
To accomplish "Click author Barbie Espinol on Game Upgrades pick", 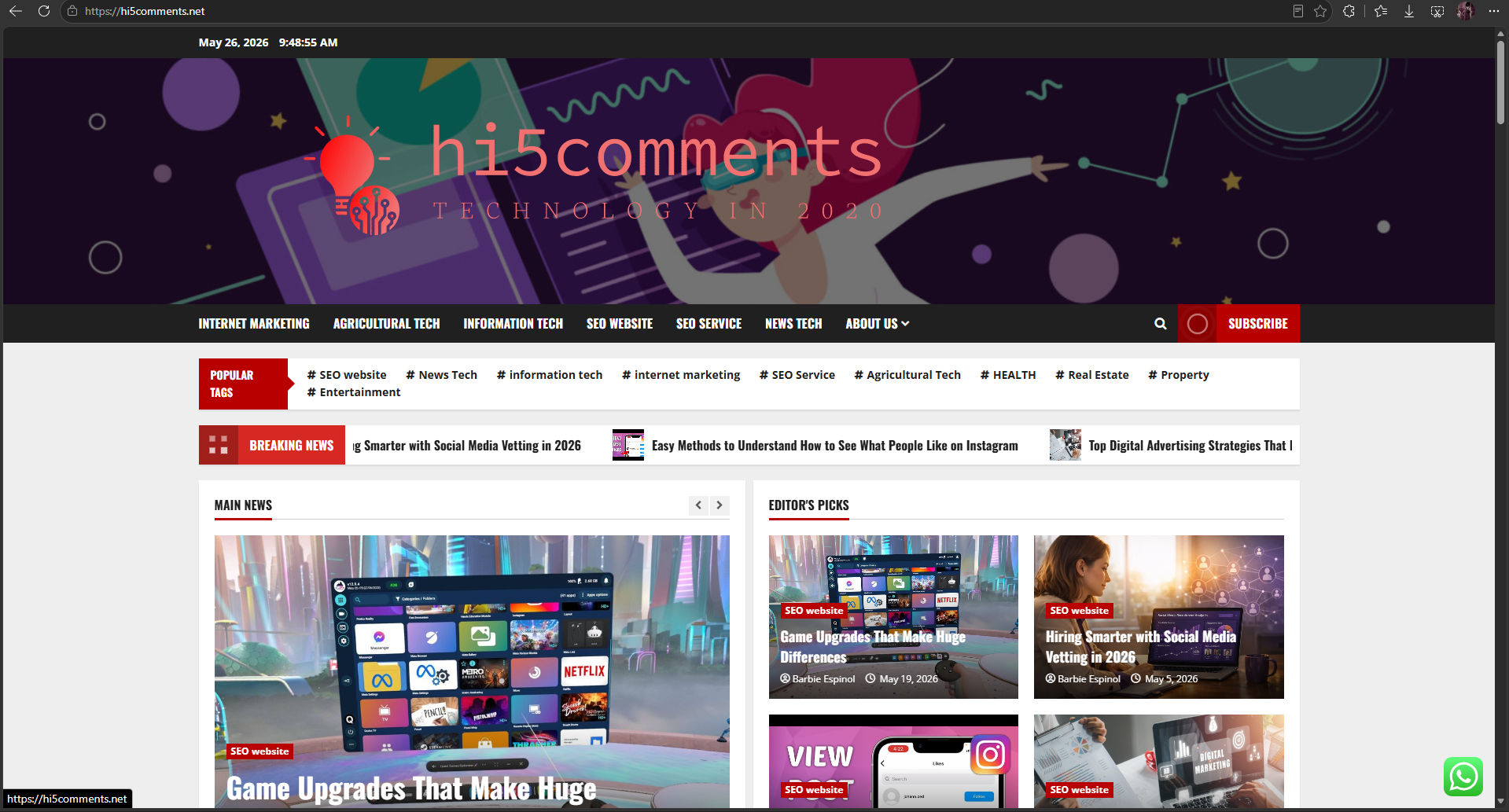I will click(823, 679).
